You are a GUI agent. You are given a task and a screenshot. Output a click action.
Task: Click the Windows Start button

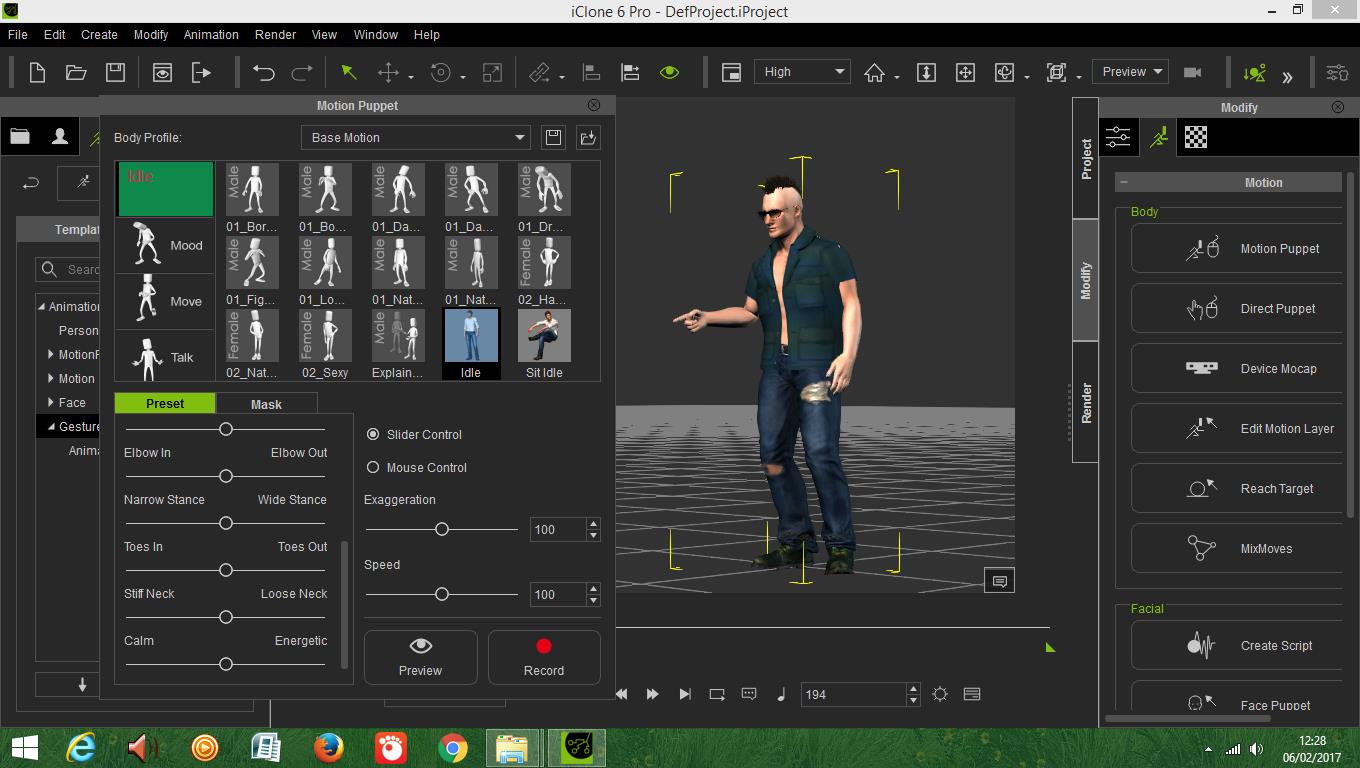[x=24, y=747]
